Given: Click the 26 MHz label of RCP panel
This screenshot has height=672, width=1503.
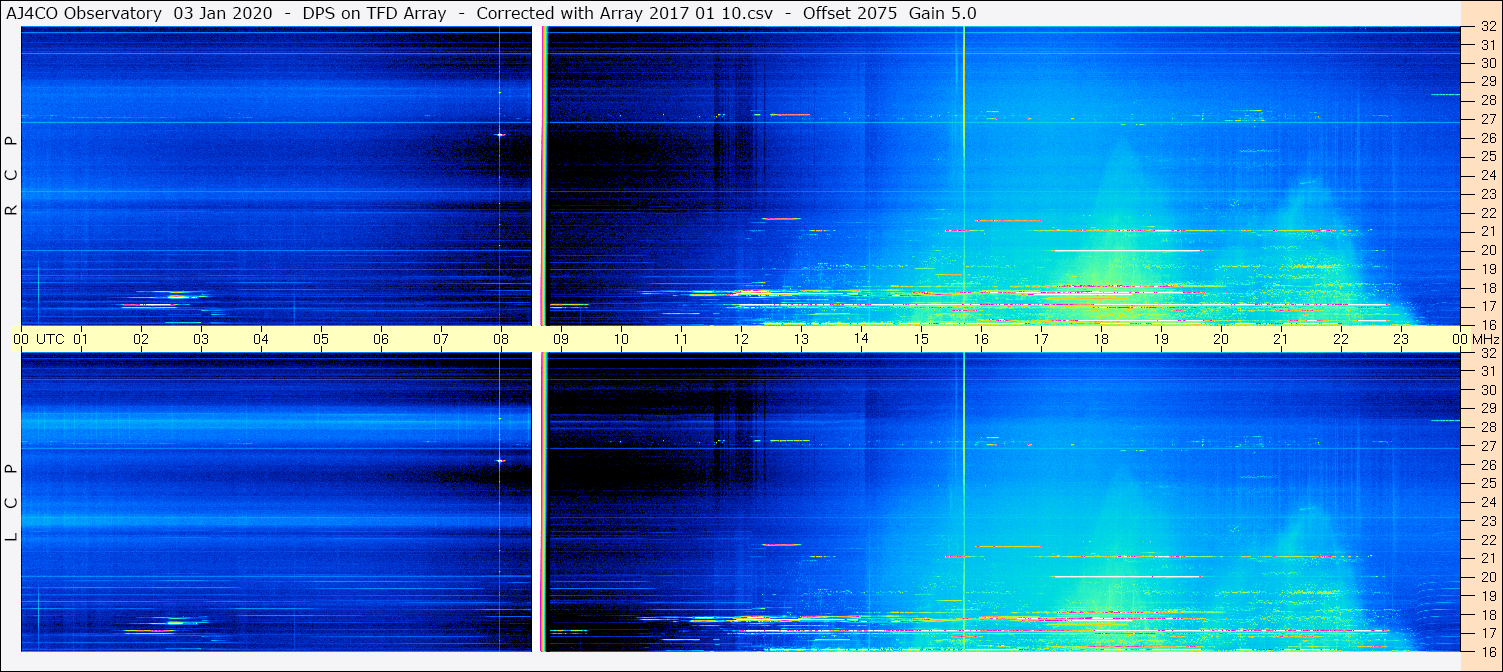Looking at the screenshot, I should point(1488,138).
